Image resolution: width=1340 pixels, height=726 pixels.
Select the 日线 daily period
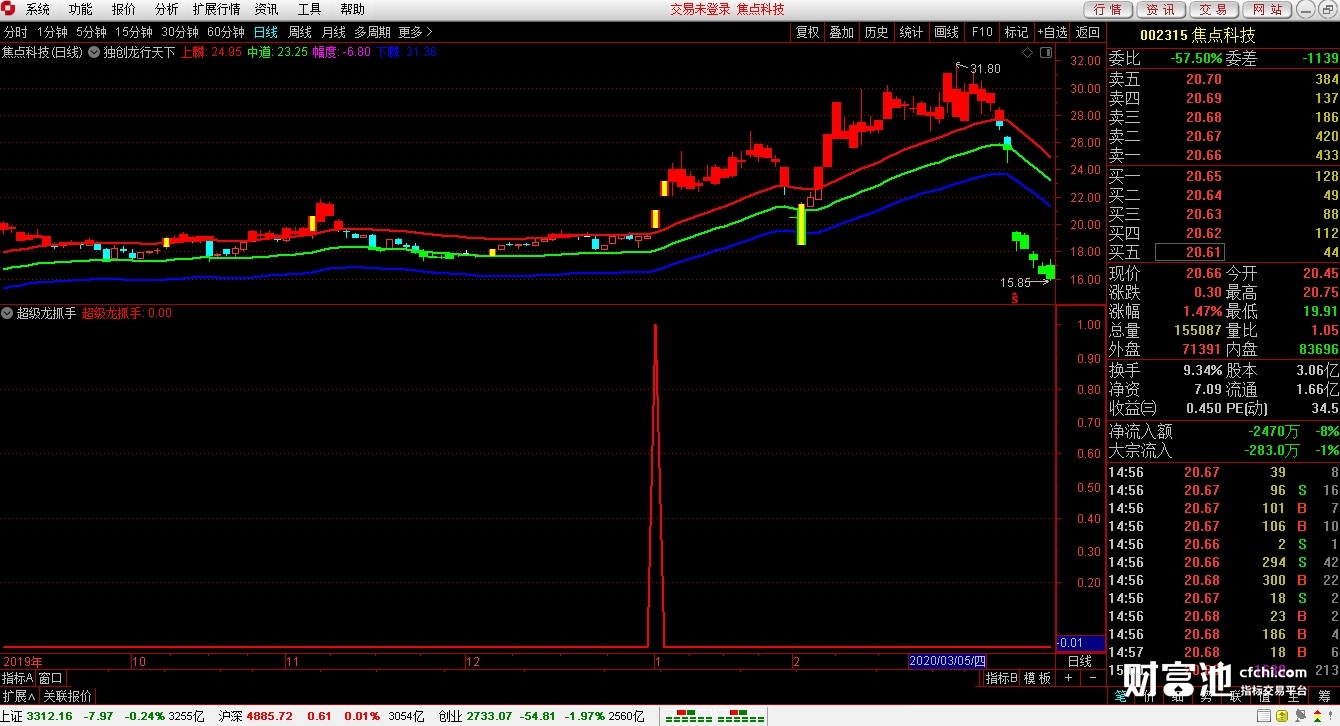265,32
